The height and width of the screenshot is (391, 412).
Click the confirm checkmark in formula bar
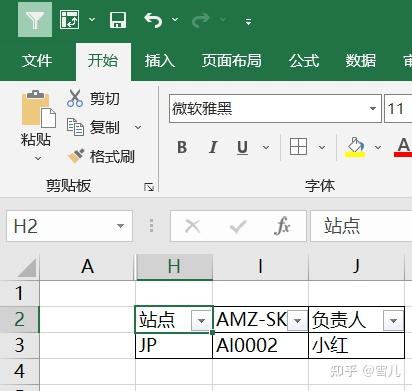[238, 227]
